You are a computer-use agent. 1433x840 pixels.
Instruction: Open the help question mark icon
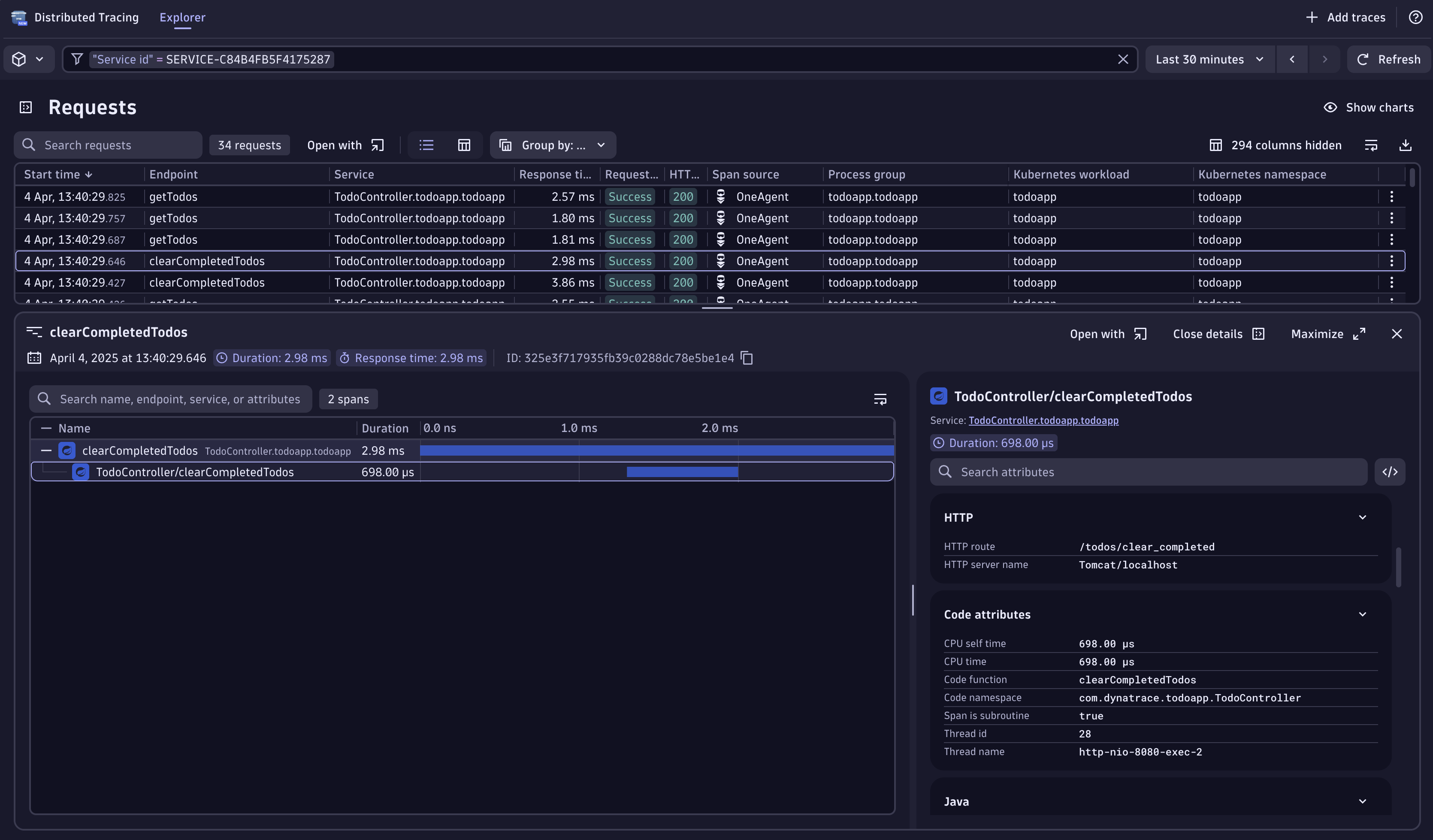[1415, 18]
